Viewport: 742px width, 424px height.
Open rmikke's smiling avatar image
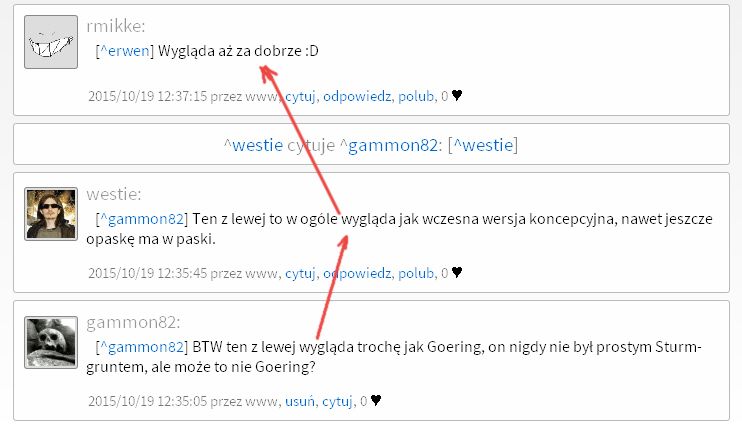point(51,42)
